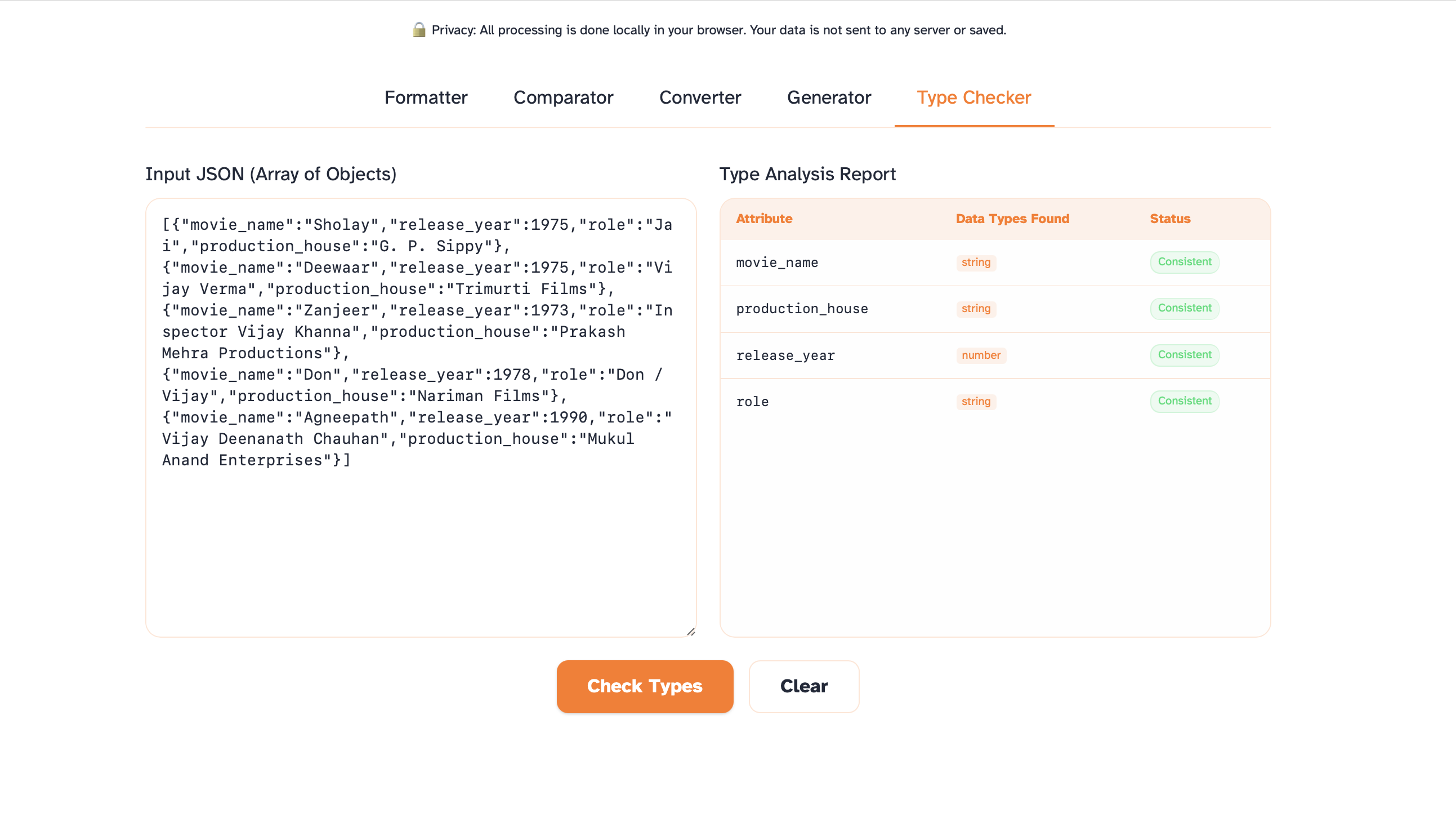Select the production_house attribute row
The height and width of the screenshot is (836, 1456).
point(802,308)
